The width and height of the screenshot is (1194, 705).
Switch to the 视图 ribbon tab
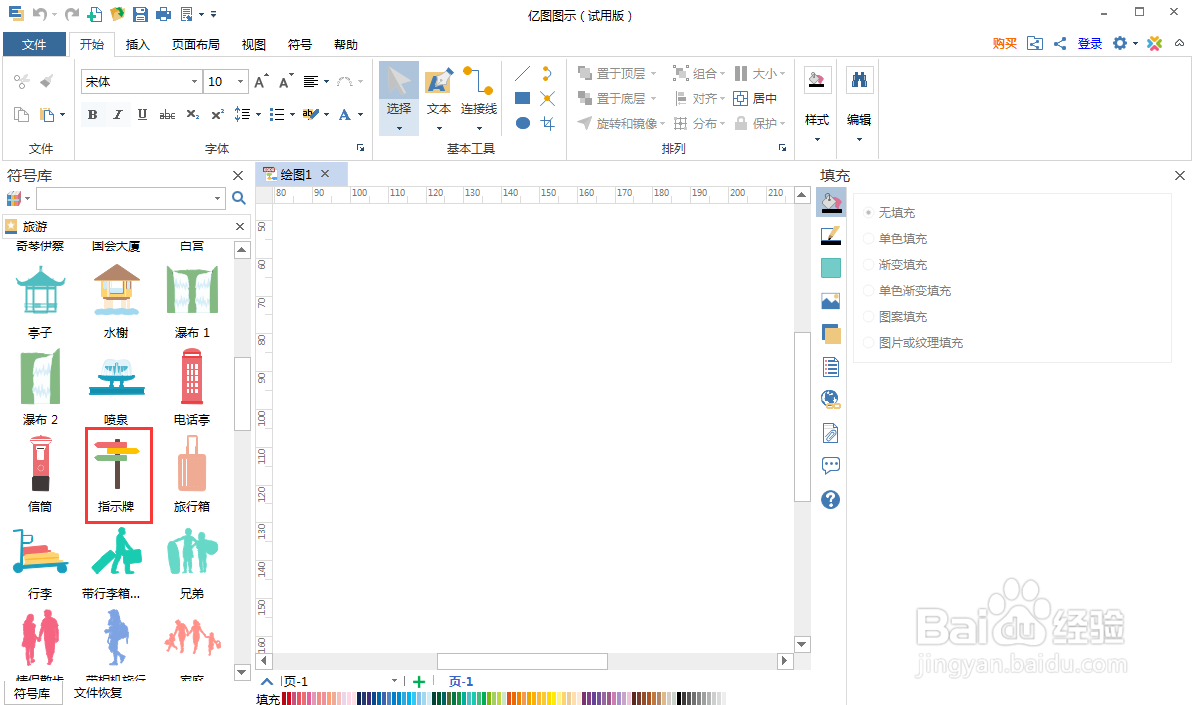point(254,44)
